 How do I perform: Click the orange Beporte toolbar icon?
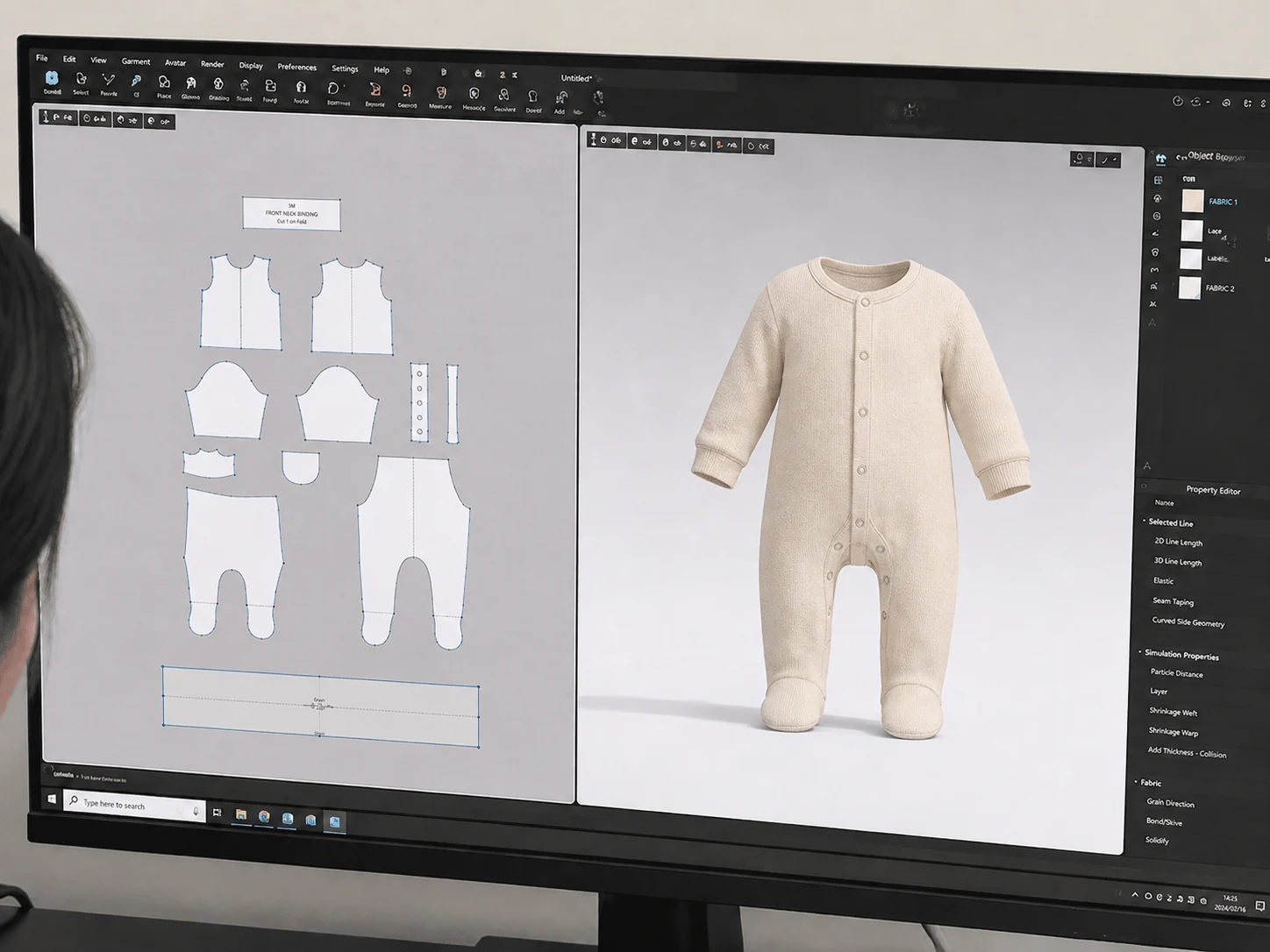coord(375,89)
